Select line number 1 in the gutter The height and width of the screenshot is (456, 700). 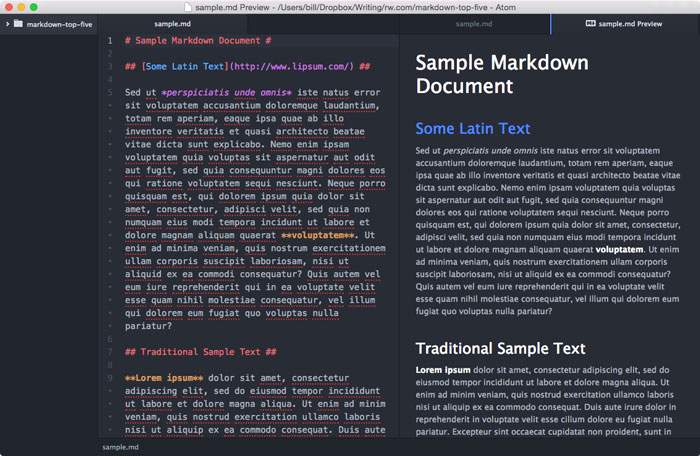110,41
